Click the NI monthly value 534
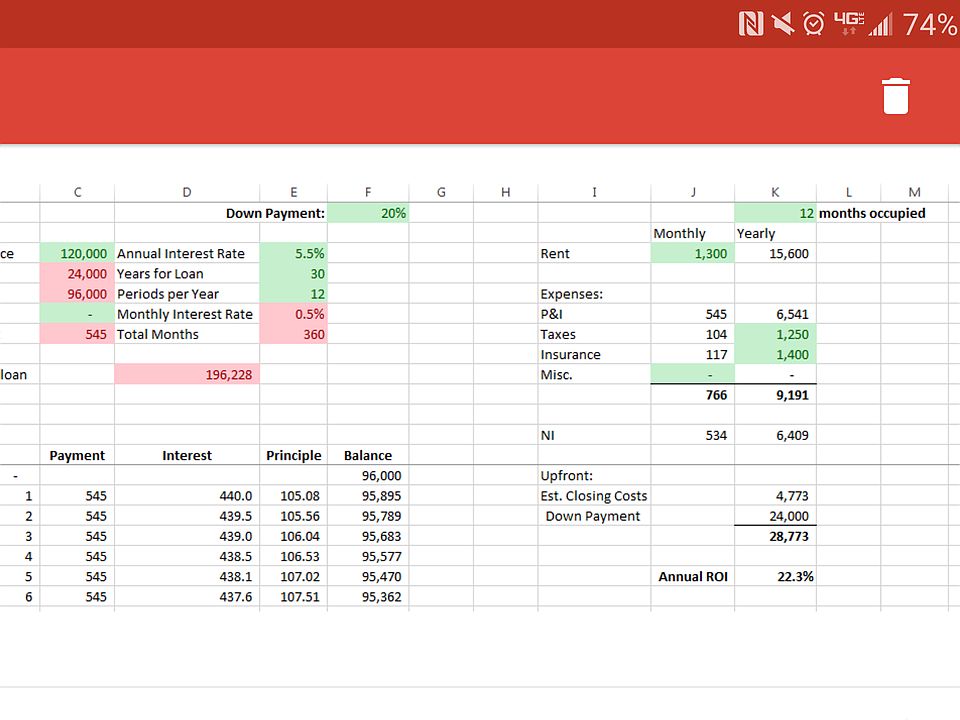The height and width of the screenshot is (720, 960). tap(692, 435)
